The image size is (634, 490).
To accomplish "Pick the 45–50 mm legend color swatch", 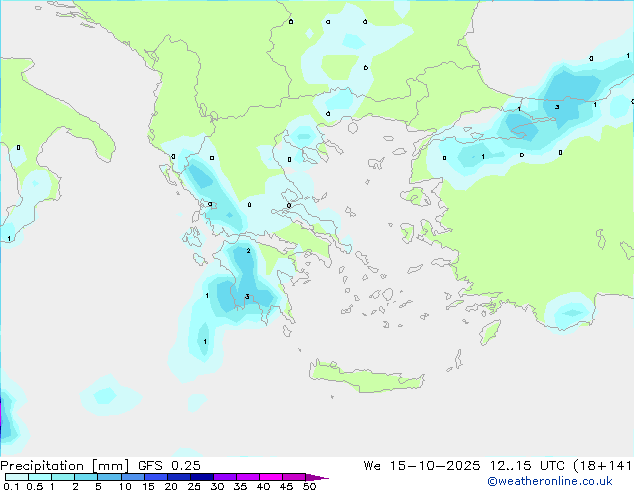I will click(x=294, y=477).
